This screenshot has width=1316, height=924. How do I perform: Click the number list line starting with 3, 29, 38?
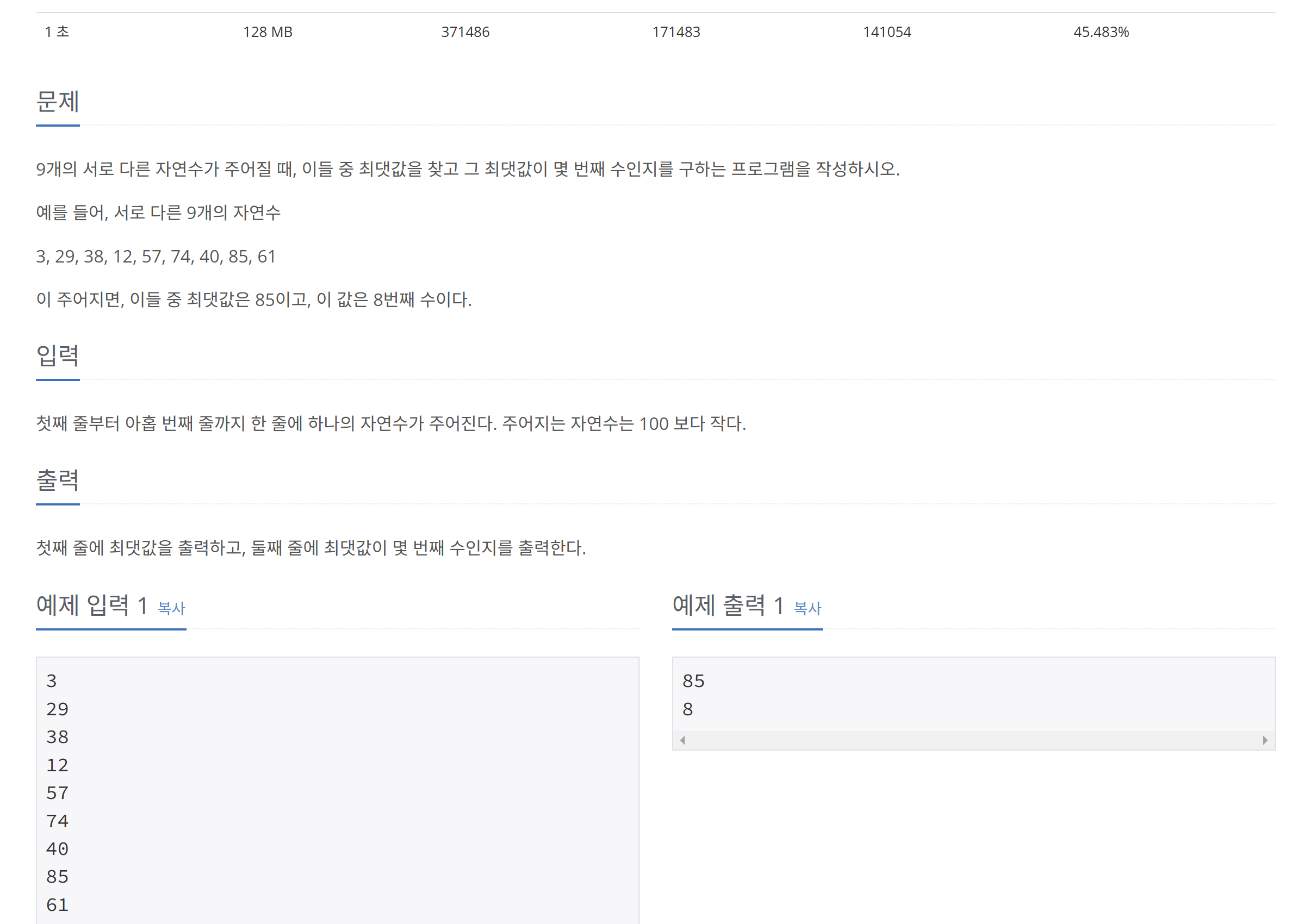[x=156, y=256]
